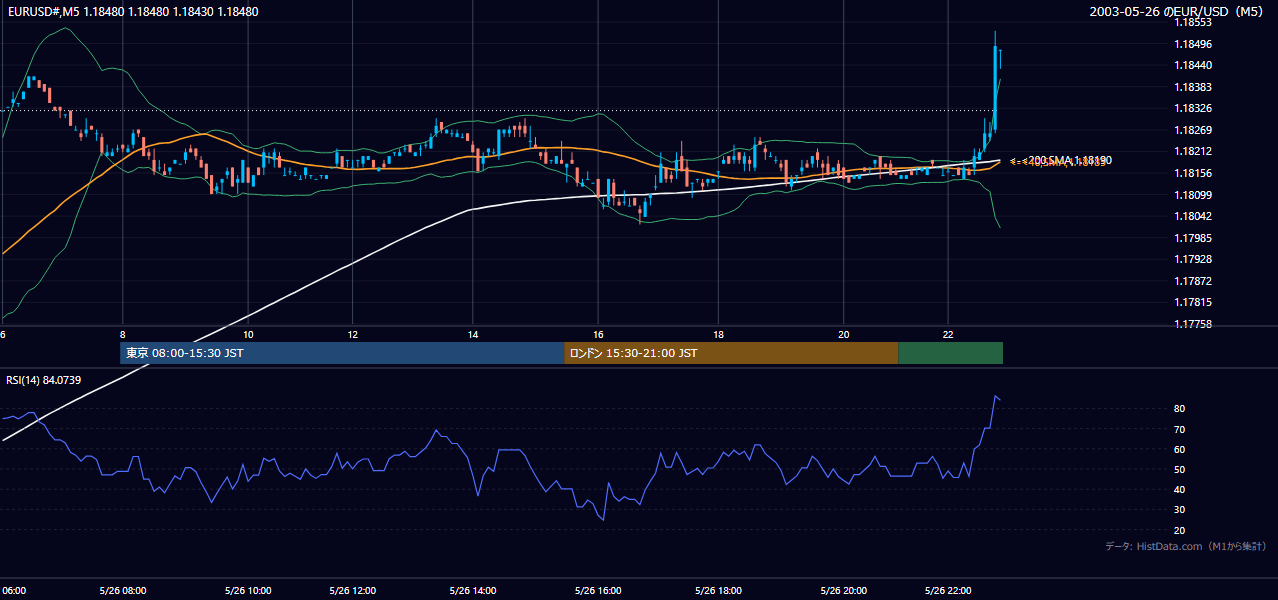Click the RSI axis level 30
Screen dimensions: 1278x600
coord(1179,510)
